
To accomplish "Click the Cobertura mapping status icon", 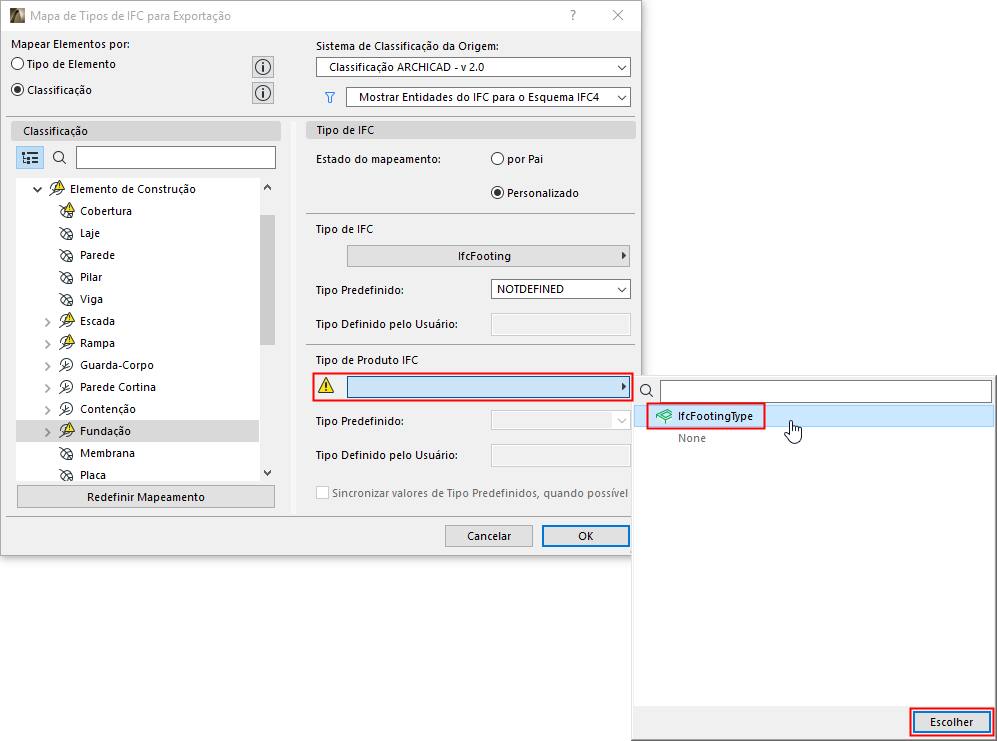I will [67, 211].
